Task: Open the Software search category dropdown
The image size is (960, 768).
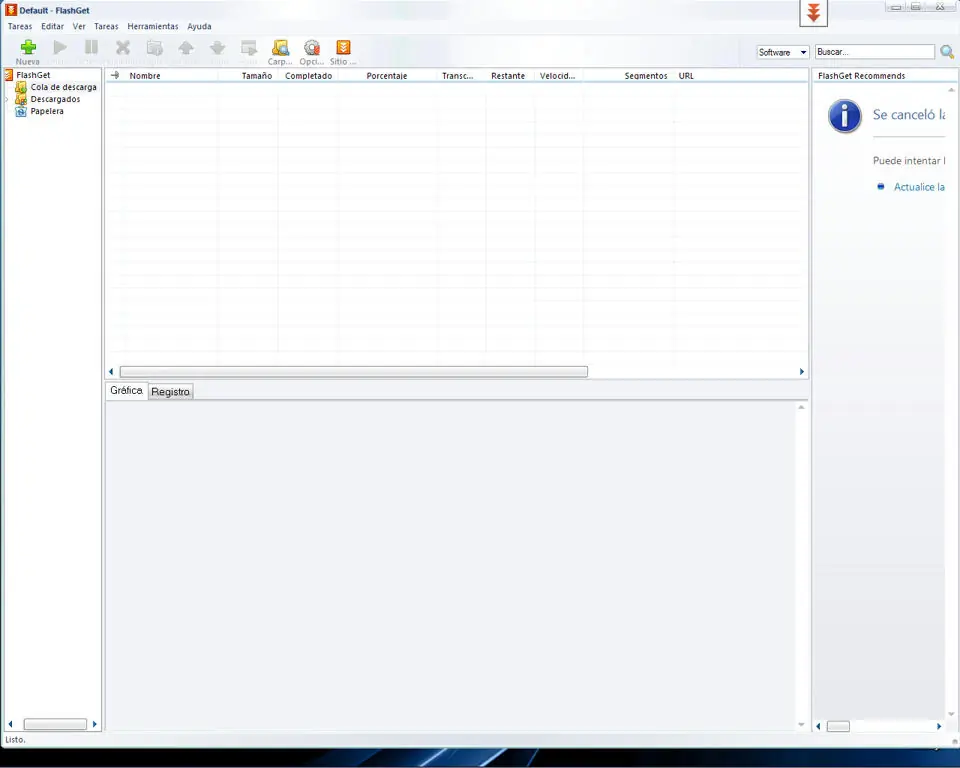Action: pos(783,52)
